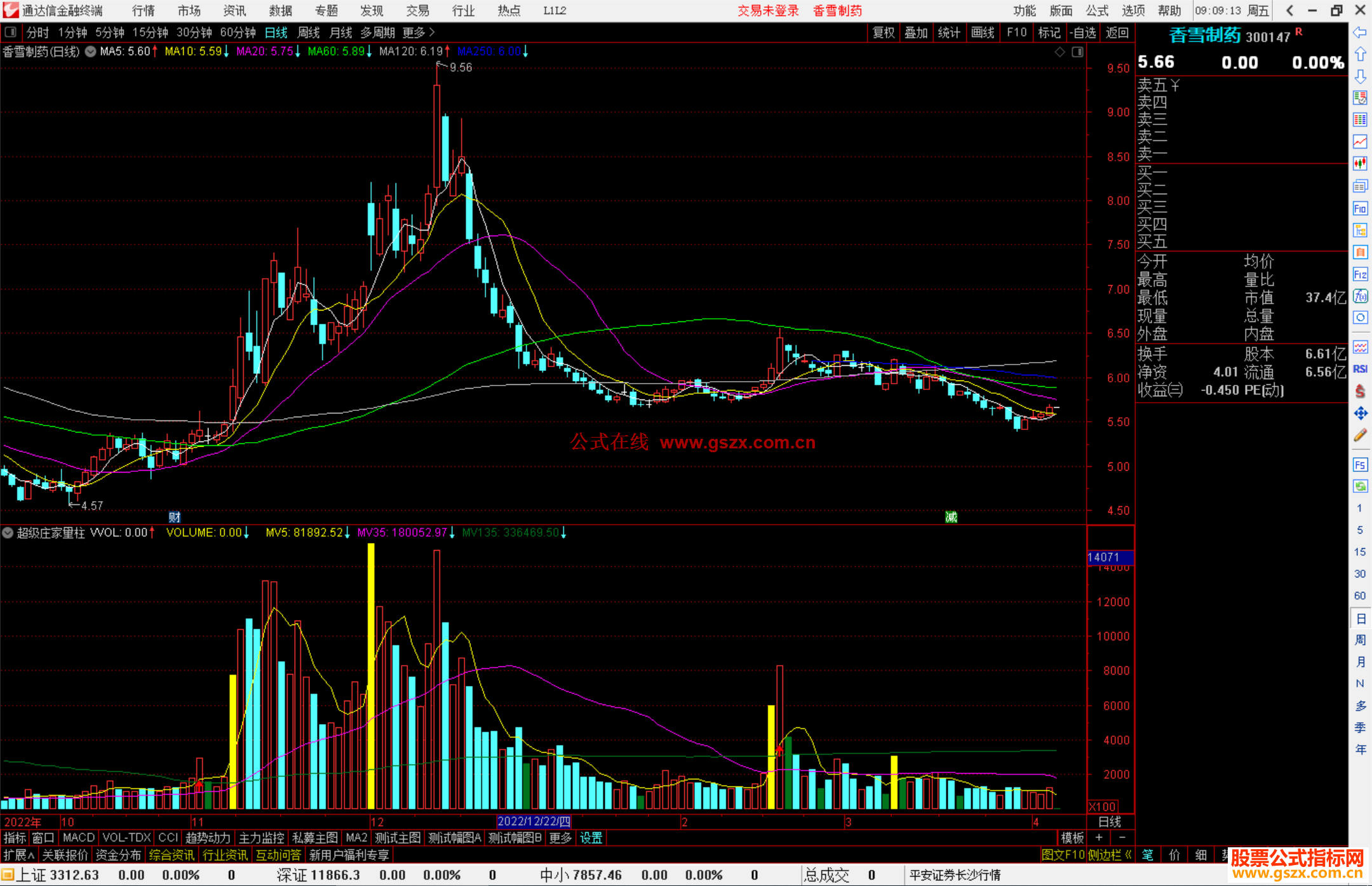The image size is (1372, 886).
Task: Toggle the round indicator button beside 香雪制药(日线)
Action: pos(91,51)
